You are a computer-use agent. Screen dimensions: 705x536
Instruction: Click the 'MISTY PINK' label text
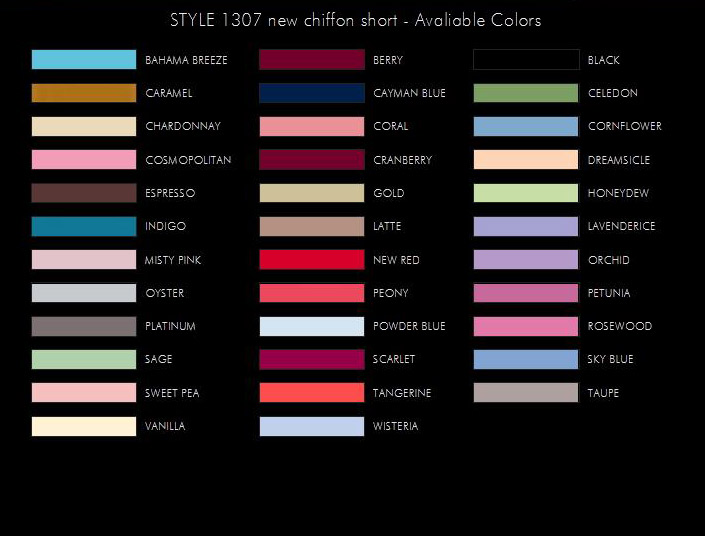[173, 260]
